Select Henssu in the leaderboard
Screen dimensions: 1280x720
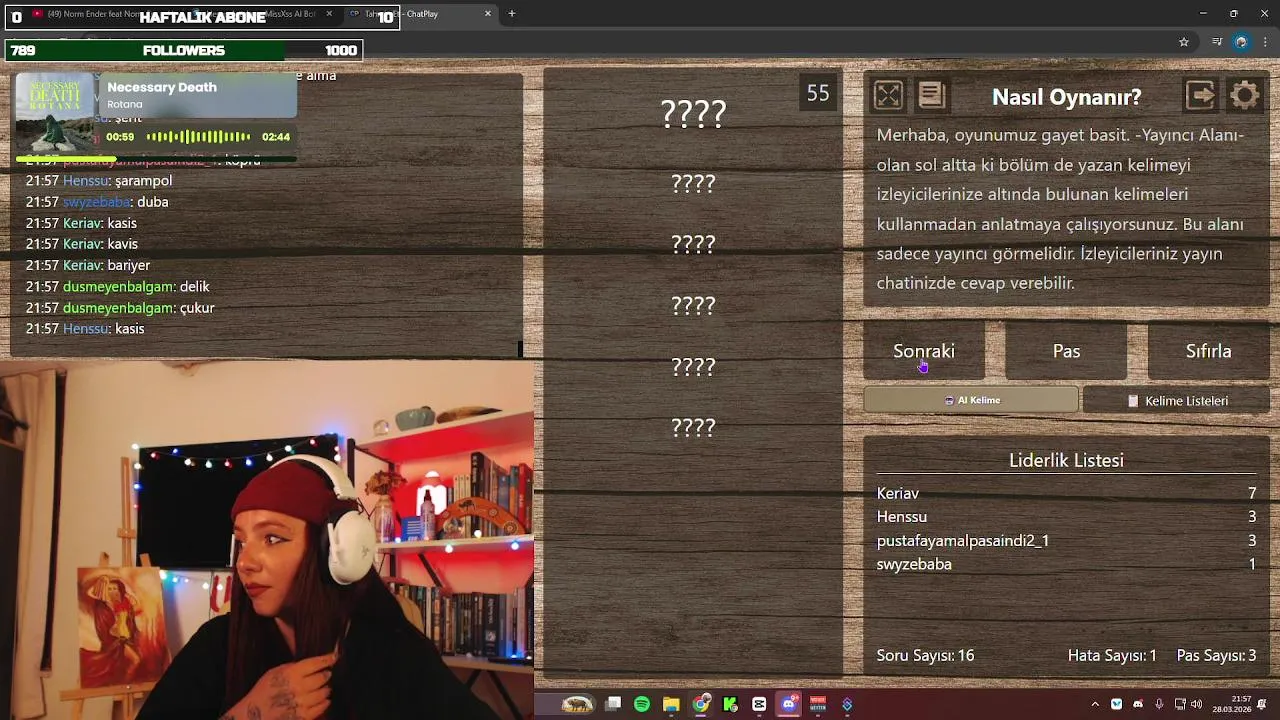coord(1066,517)
